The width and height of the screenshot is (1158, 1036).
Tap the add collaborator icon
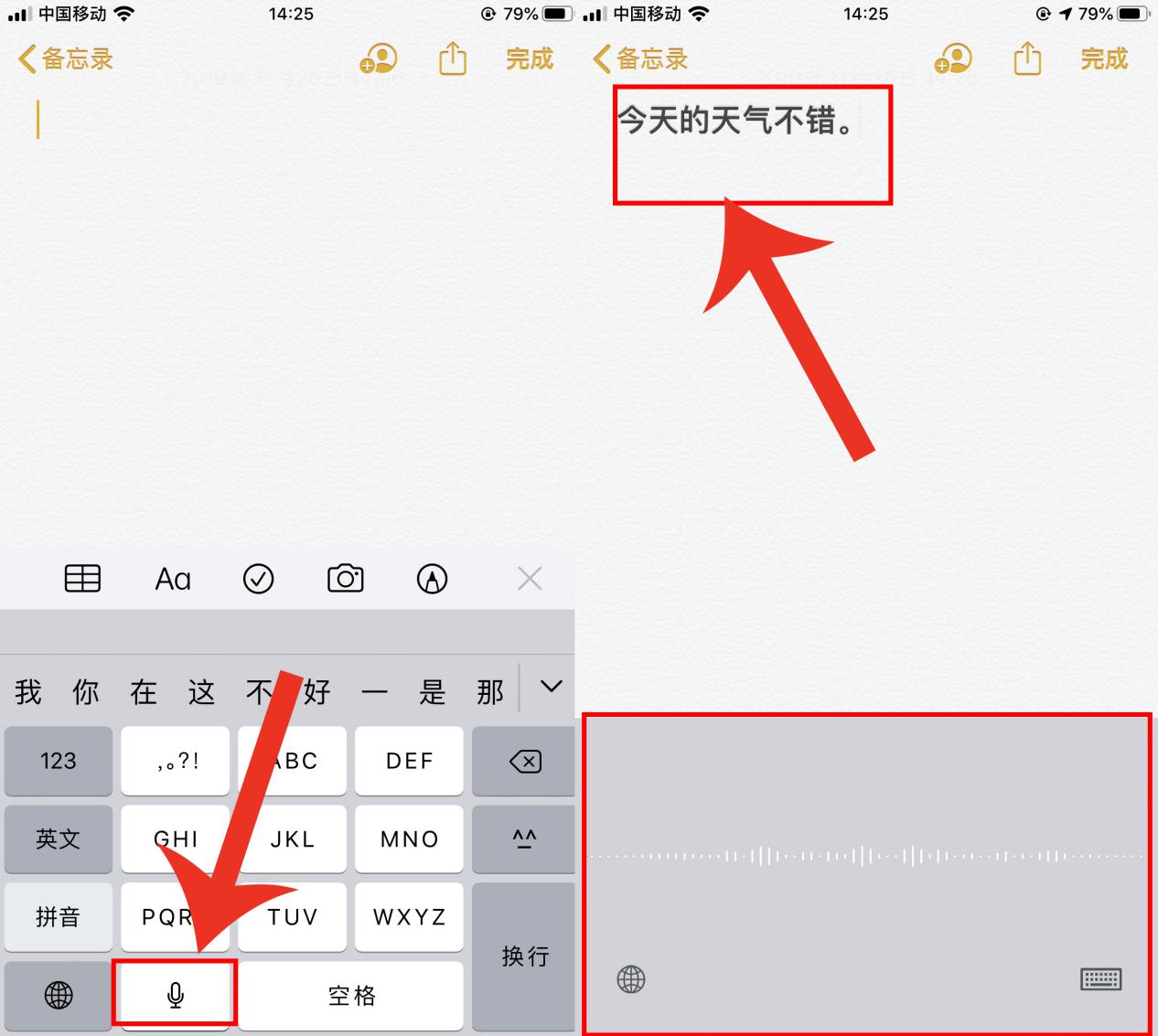click(x=377, y=59)
